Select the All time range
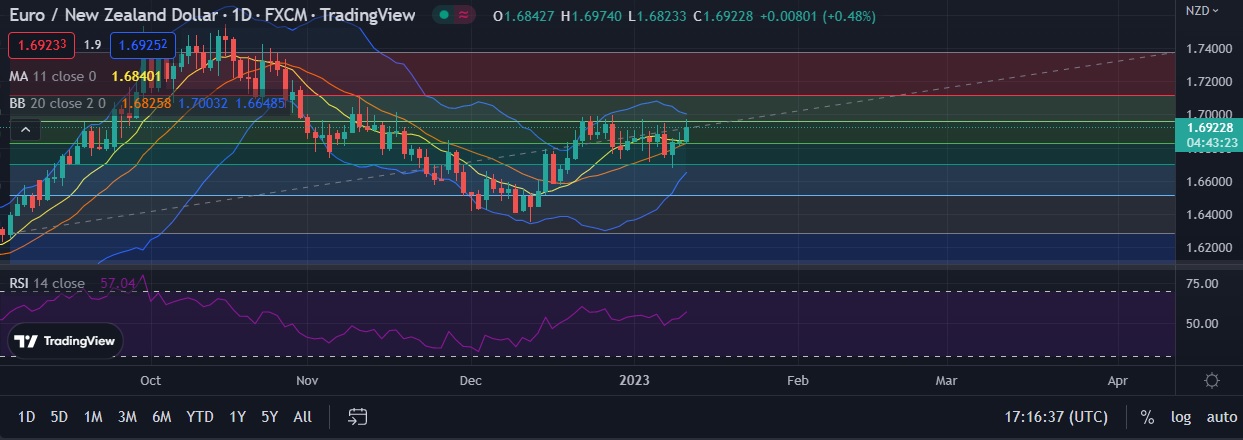 pyautogui.click(x=303, y=416)
